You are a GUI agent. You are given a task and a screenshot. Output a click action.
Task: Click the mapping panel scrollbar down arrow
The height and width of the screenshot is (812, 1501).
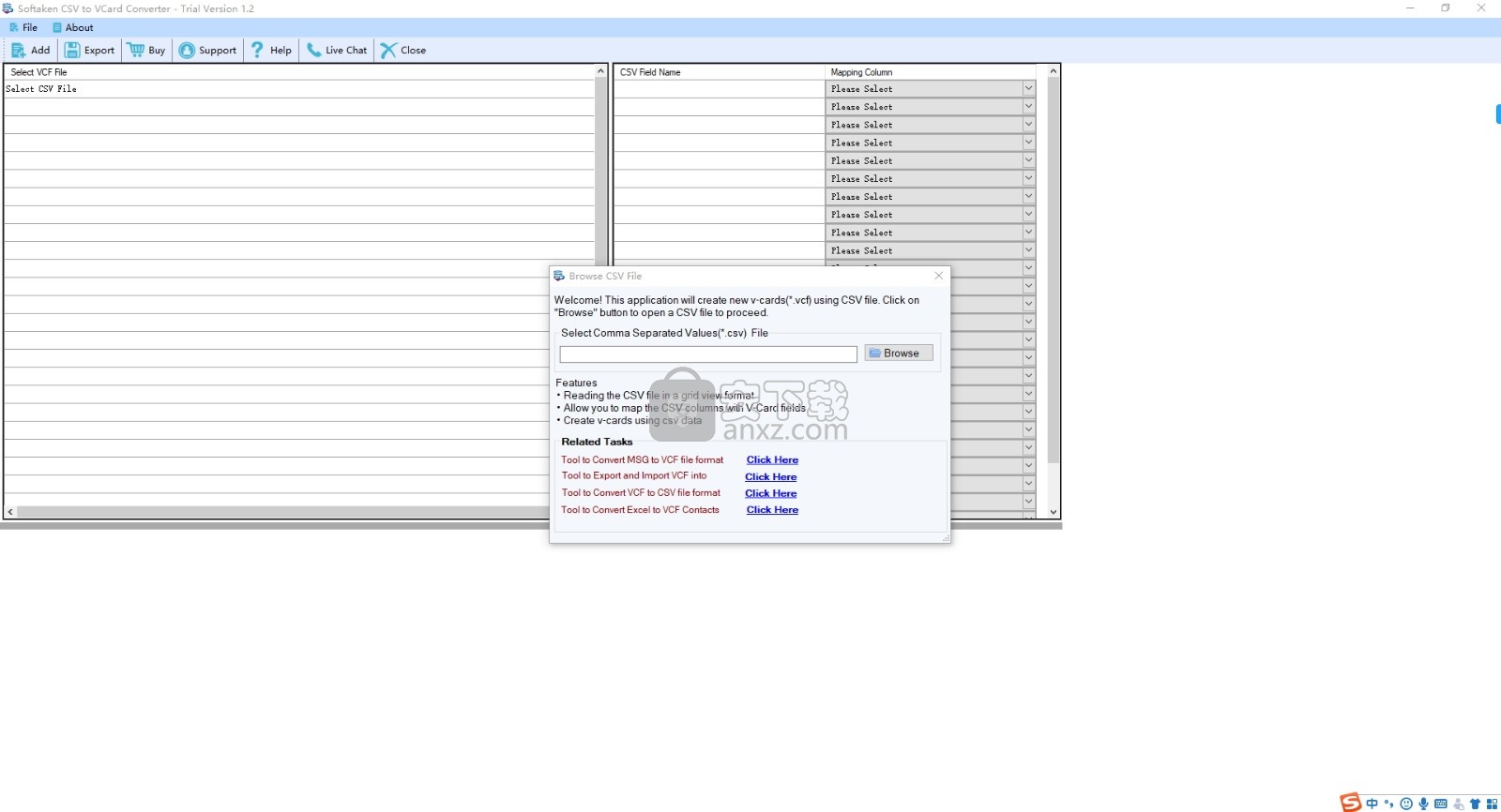point(1054,512)
